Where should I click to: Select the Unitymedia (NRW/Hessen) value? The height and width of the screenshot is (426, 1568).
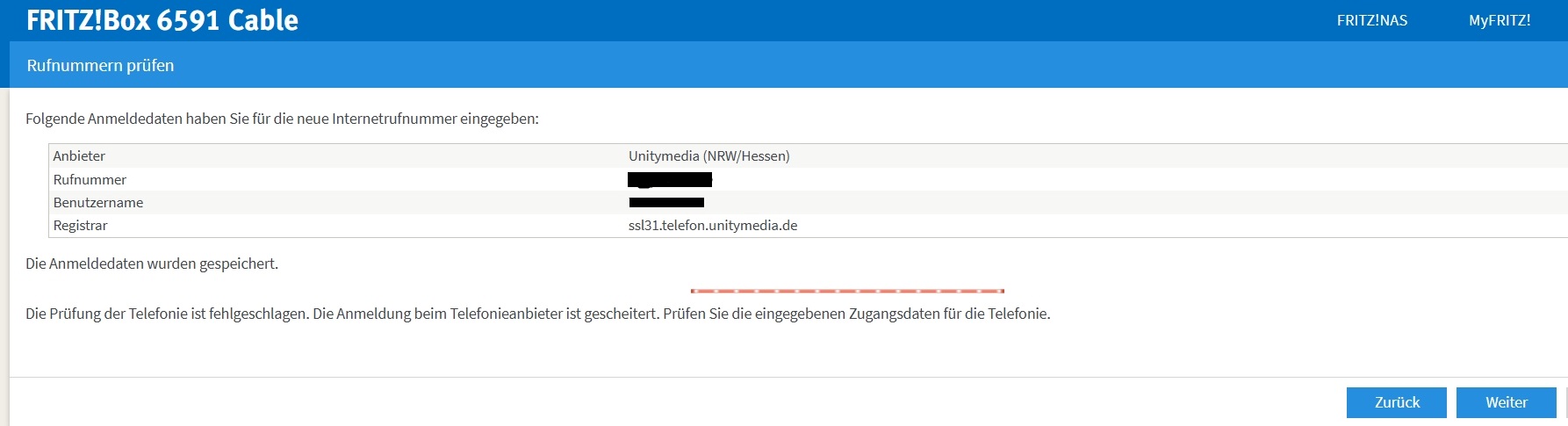point(709,156)
